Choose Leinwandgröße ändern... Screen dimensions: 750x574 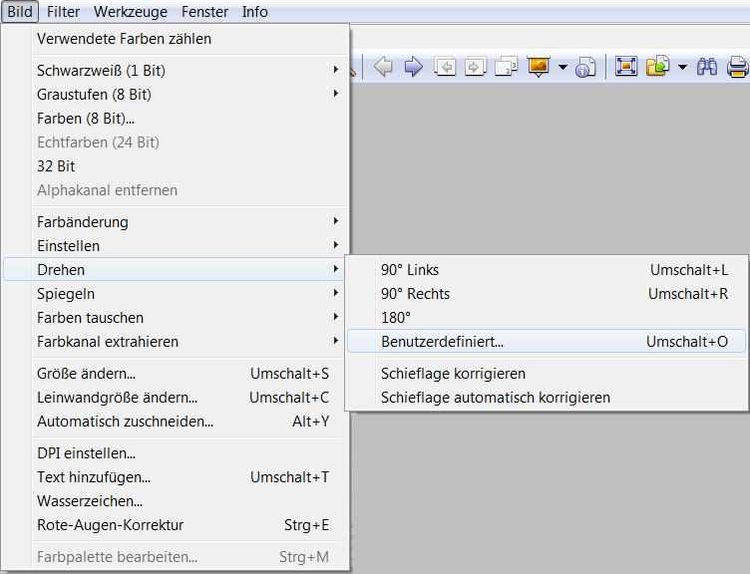[175, 397]
